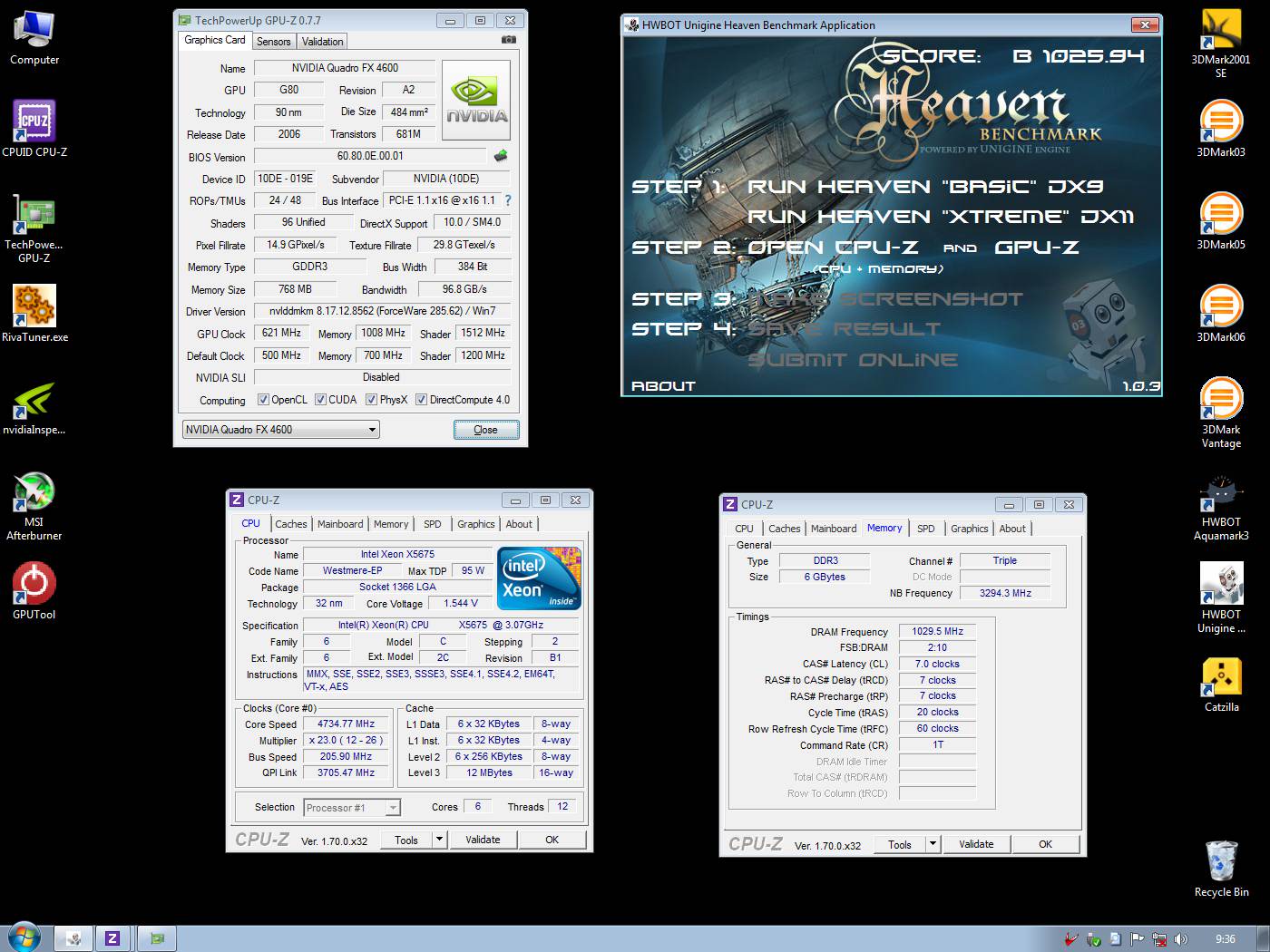This screenshot has width=1270, height=952.
Task: Click SAVE RESULT in Heaven Benchmark
Action: click(x=844, y=328)
